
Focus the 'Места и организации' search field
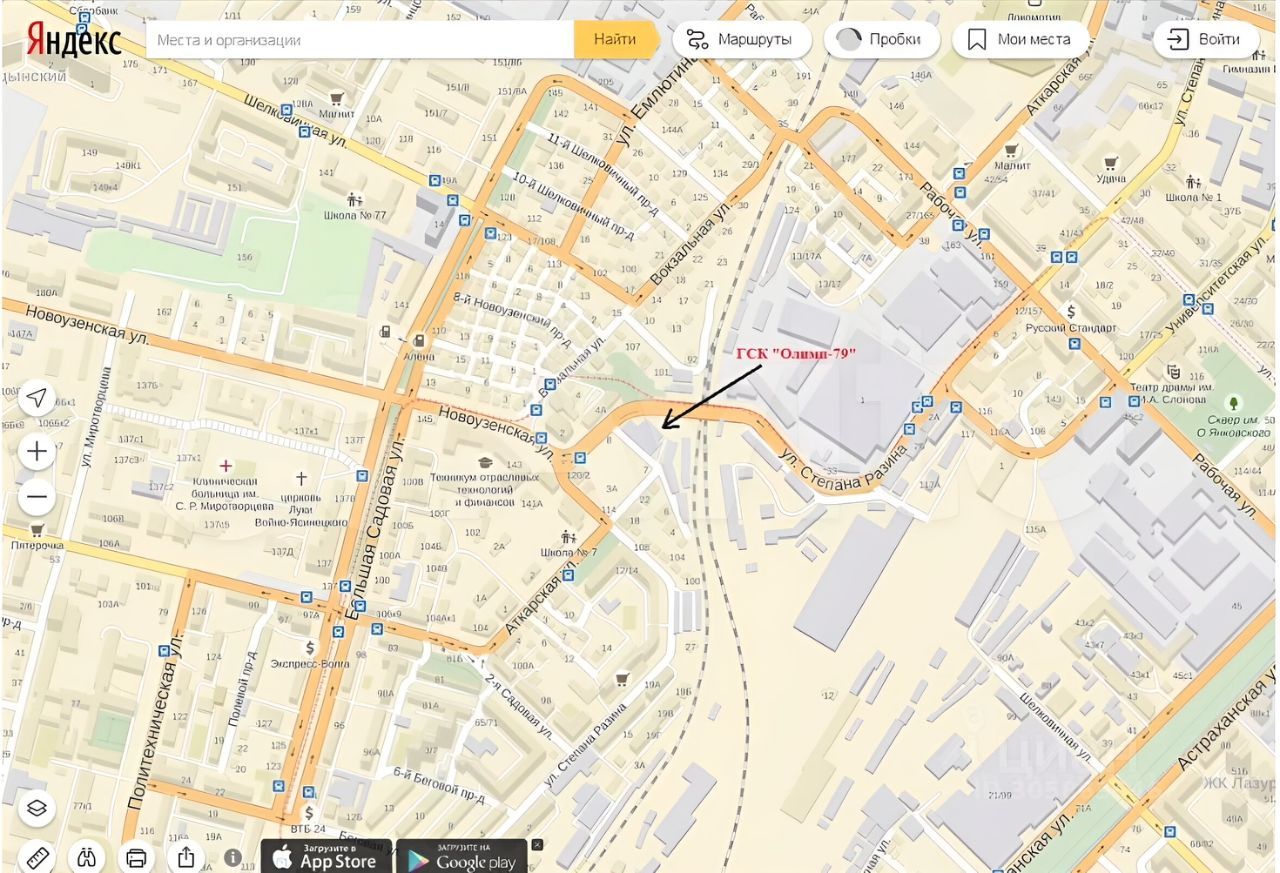(x=360, y=40)
